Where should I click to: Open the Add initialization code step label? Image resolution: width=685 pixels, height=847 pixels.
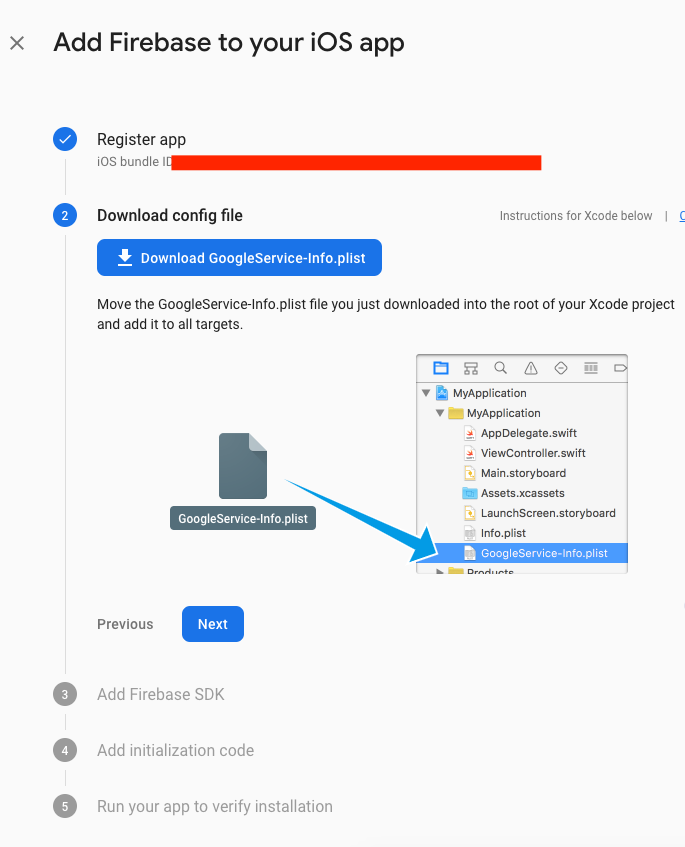[x=176, y=750]
